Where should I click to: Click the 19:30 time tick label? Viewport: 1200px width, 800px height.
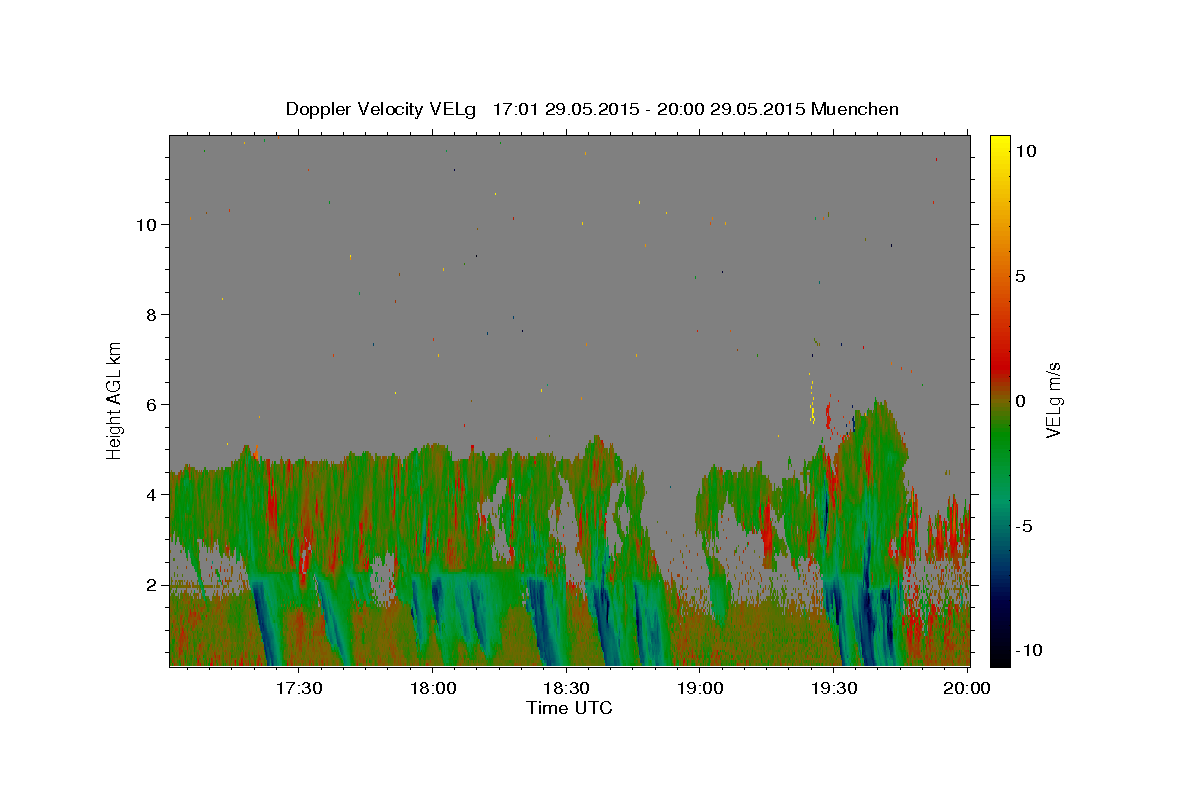[833, 688]
